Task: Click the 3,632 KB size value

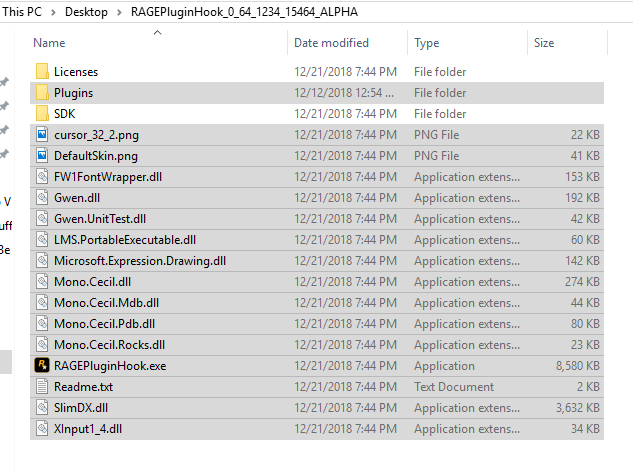Action: tap(578, 408)
